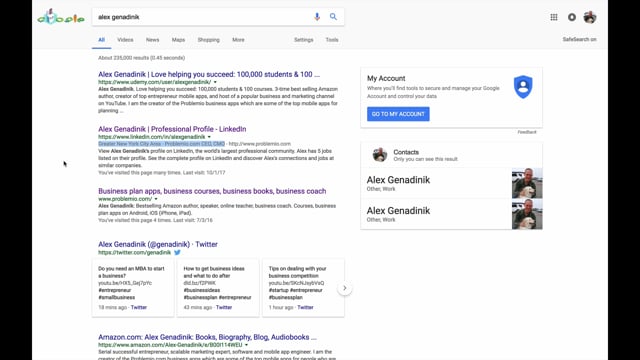The height and width of the screenshot is (360, 640).
Task: Expand LinkedIn result URL dropdown arrow
Action: pos(209,137)
